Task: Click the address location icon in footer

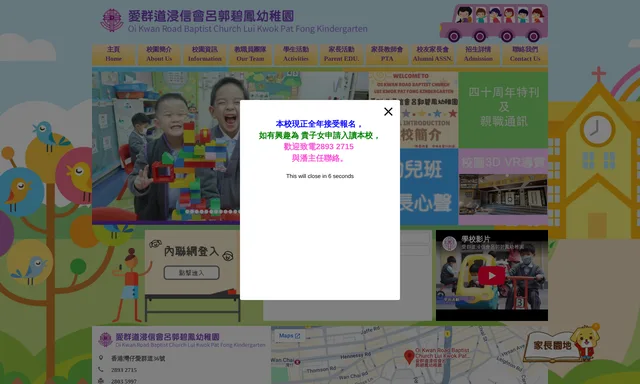Action: click(101, 358)
